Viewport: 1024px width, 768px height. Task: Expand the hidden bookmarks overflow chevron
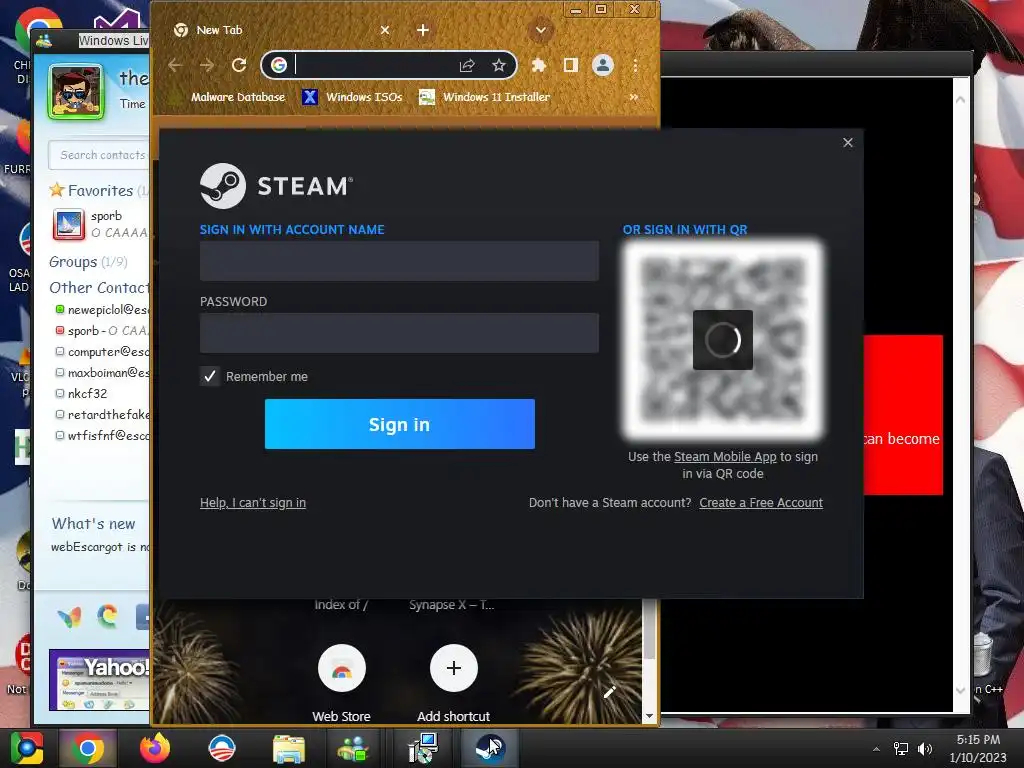[x=633, y=97]
